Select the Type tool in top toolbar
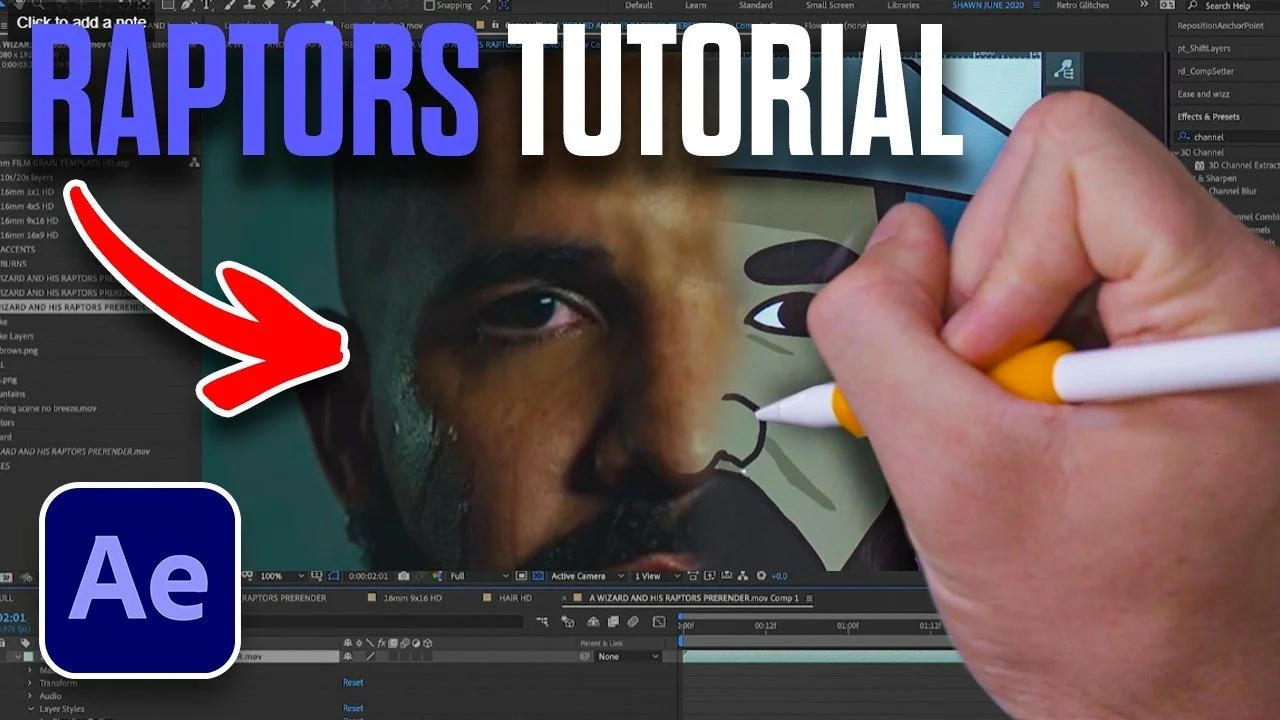The image size is (1280, 720). tap(206, 5)
